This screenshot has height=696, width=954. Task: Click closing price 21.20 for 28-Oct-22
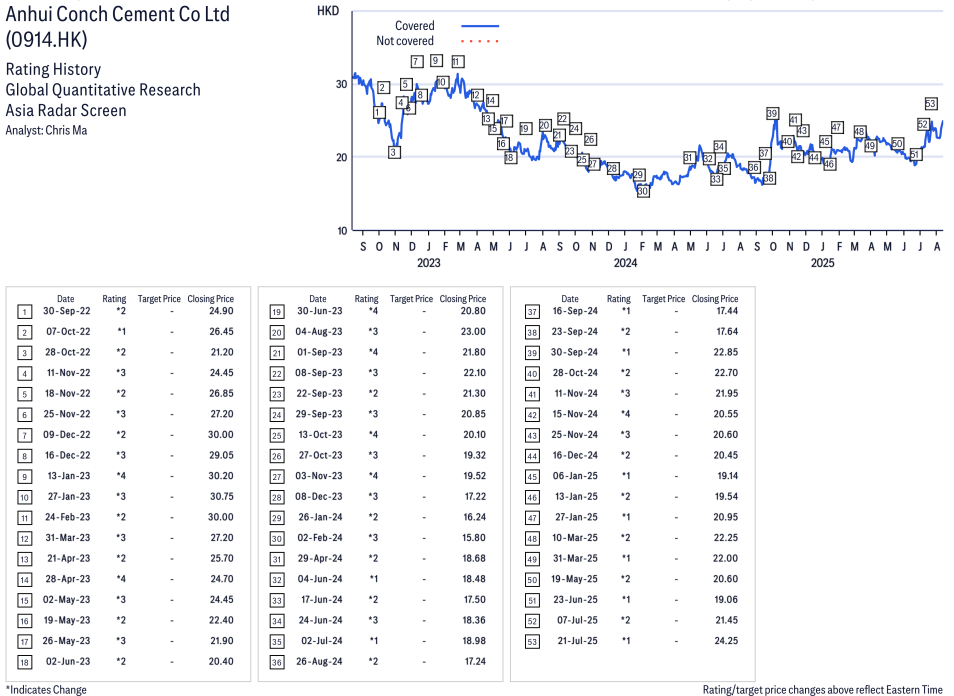(x=221, y=352)
